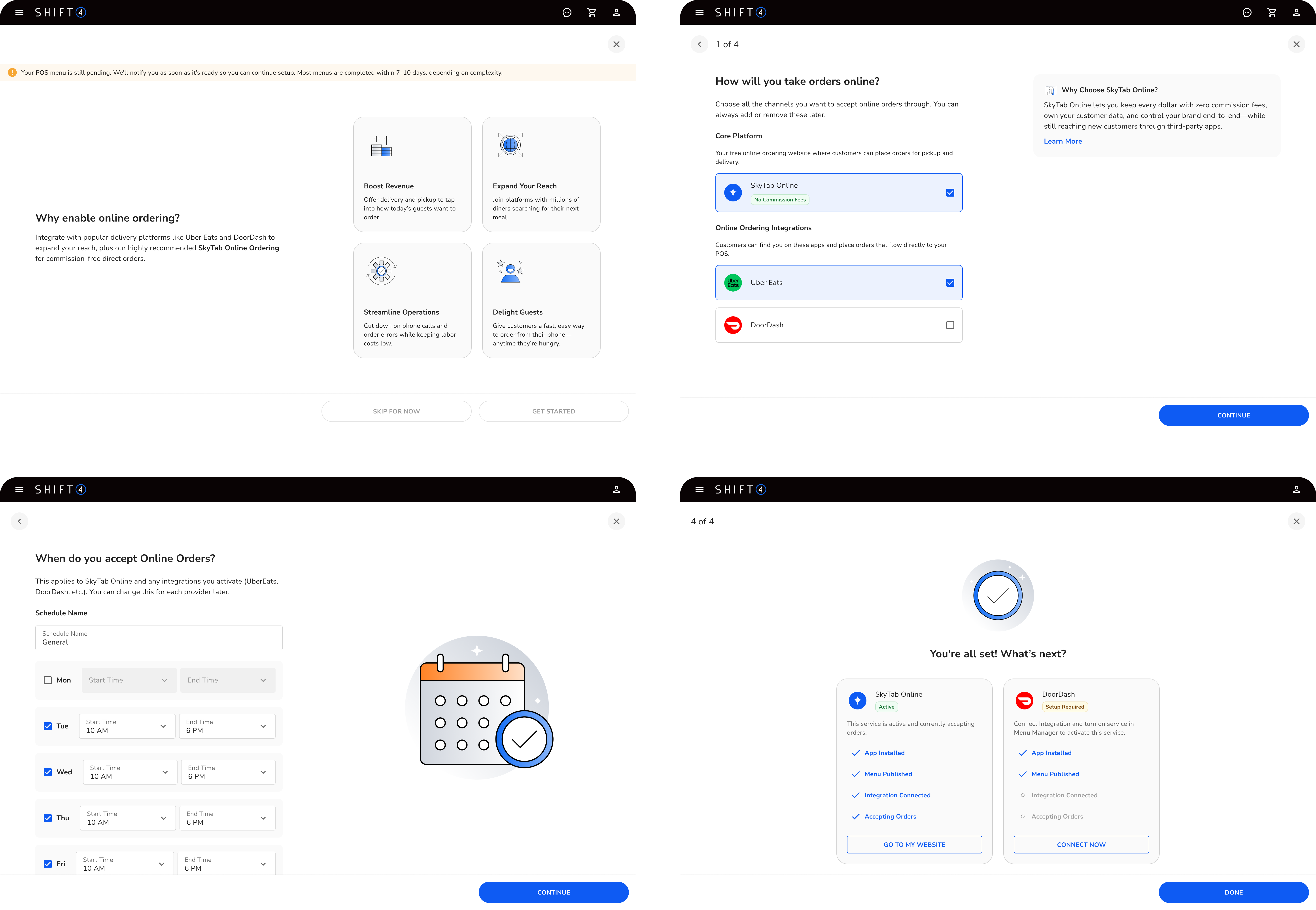Close the Online Orders schedule screen
The width and height of the screenshot is (1316, 910).
pos(616,521)
